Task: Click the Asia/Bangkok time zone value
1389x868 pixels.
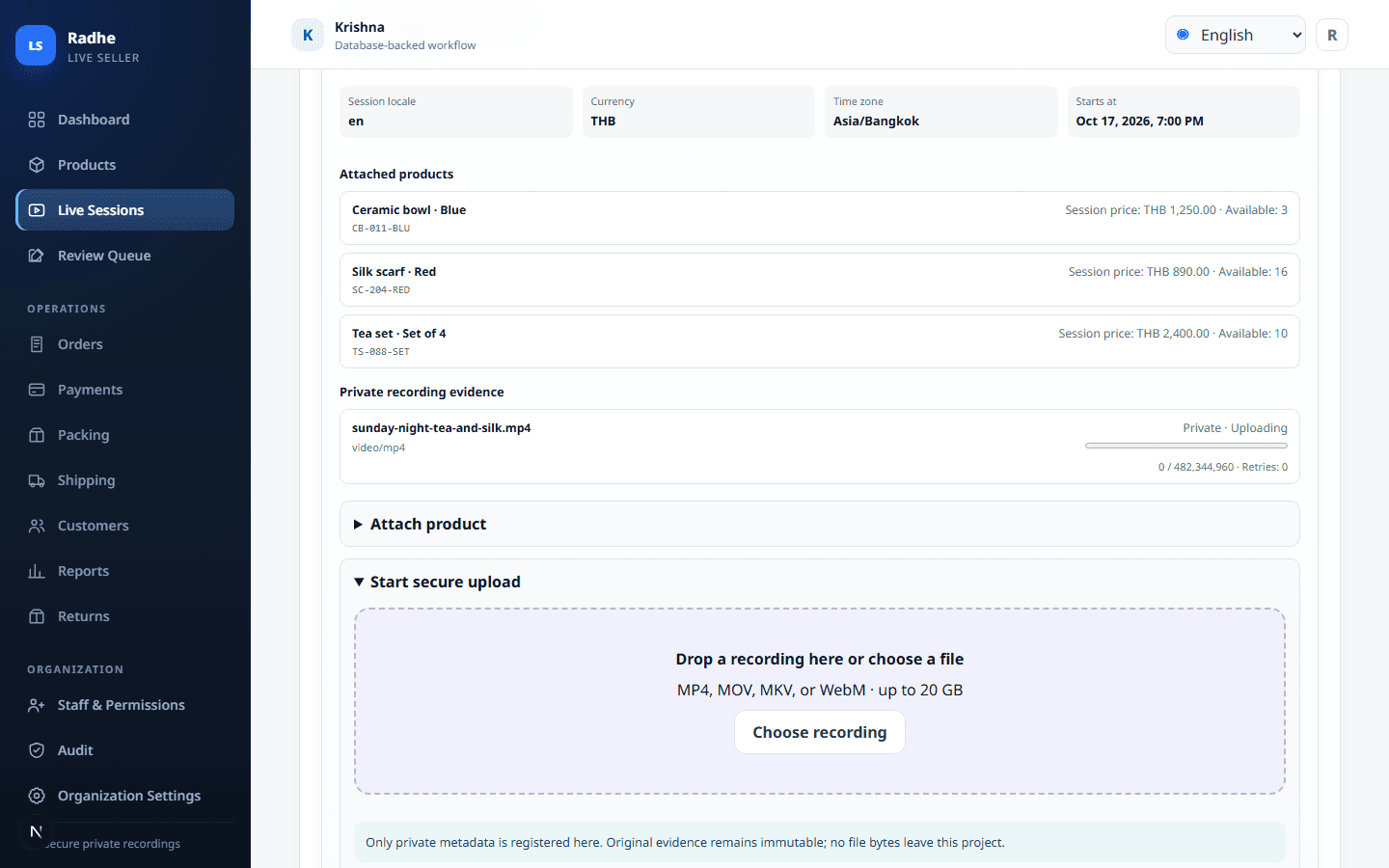Action: click(x=876, y=122)
